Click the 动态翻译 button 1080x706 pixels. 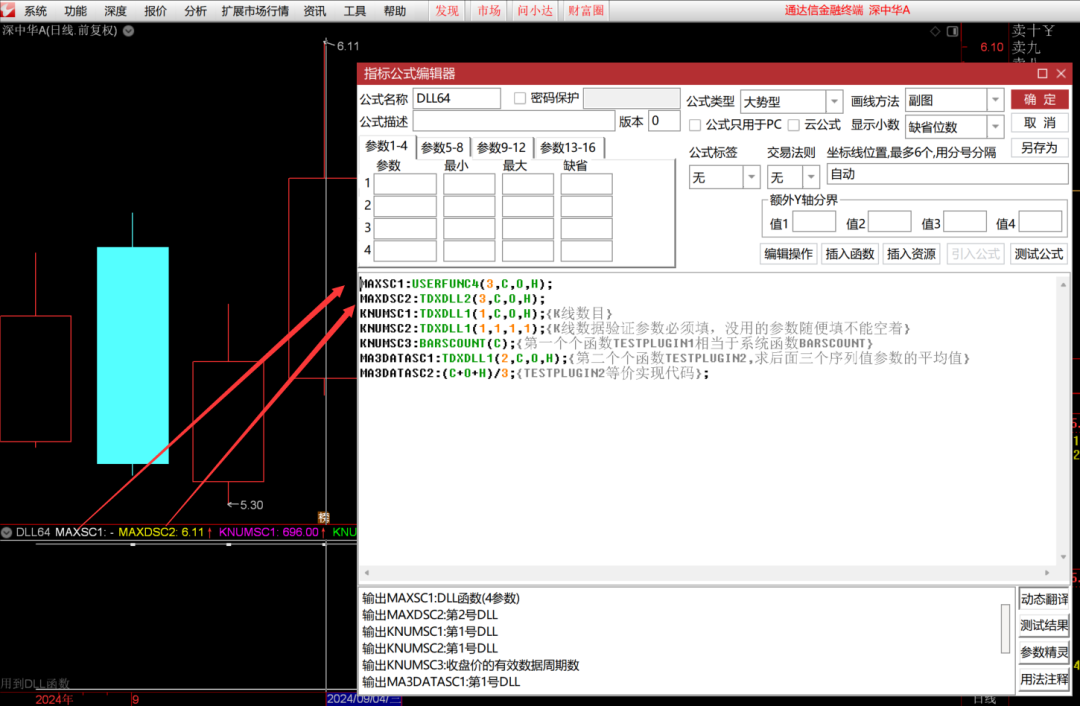coord(1043,599)
